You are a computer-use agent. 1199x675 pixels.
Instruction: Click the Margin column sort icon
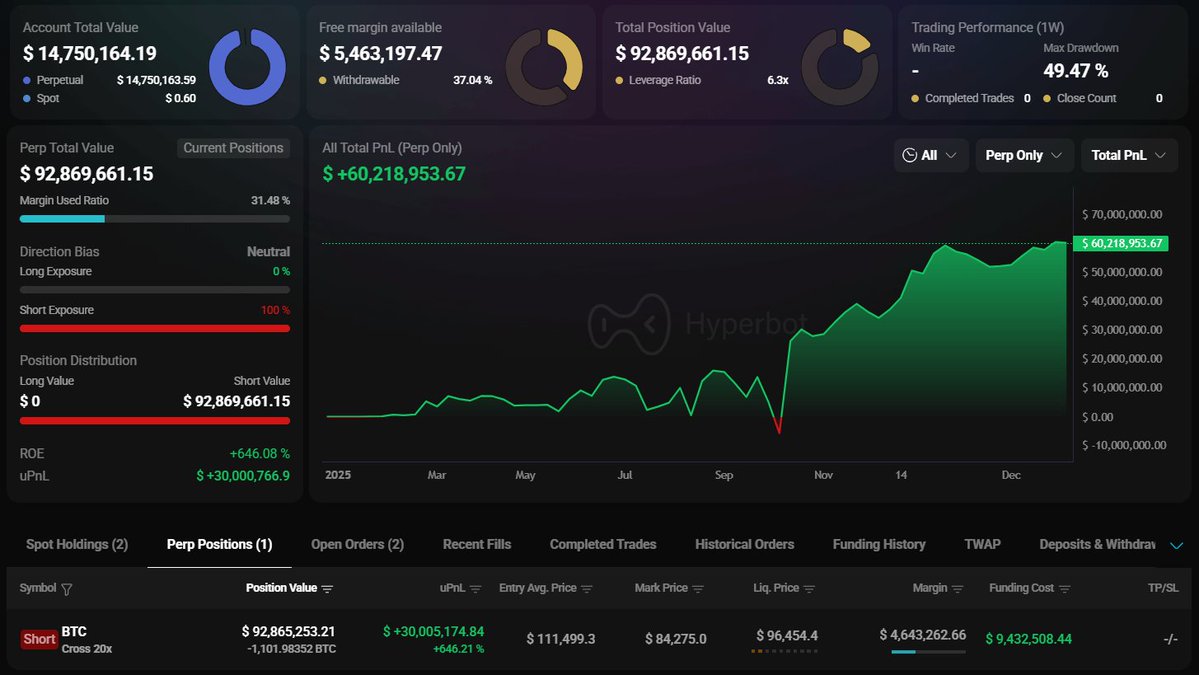click(x=957, y=589)
